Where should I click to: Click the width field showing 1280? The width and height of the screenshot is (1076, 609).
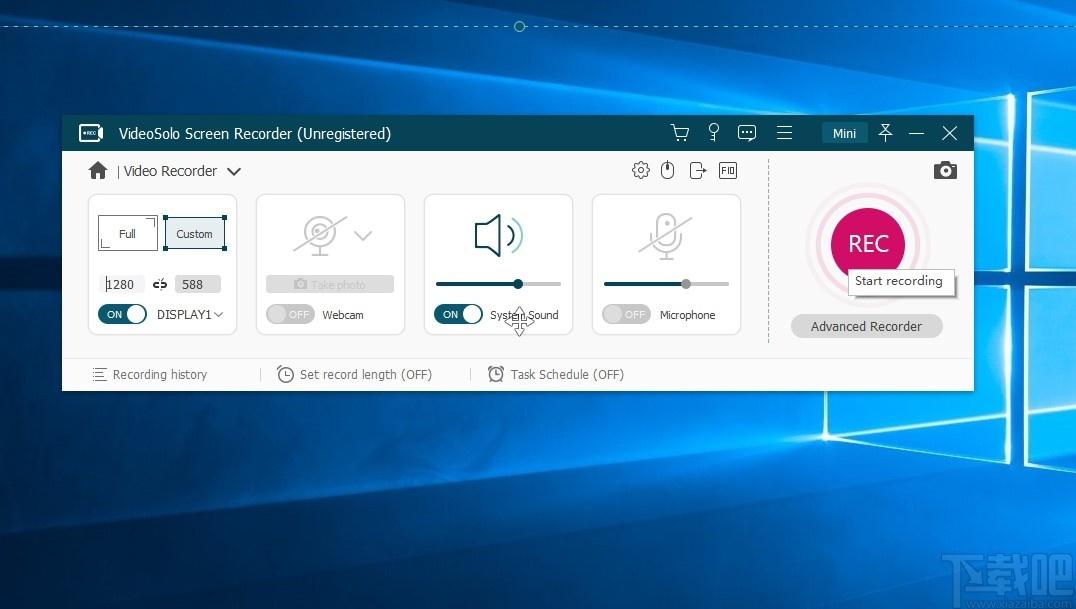tap(121, 284)
